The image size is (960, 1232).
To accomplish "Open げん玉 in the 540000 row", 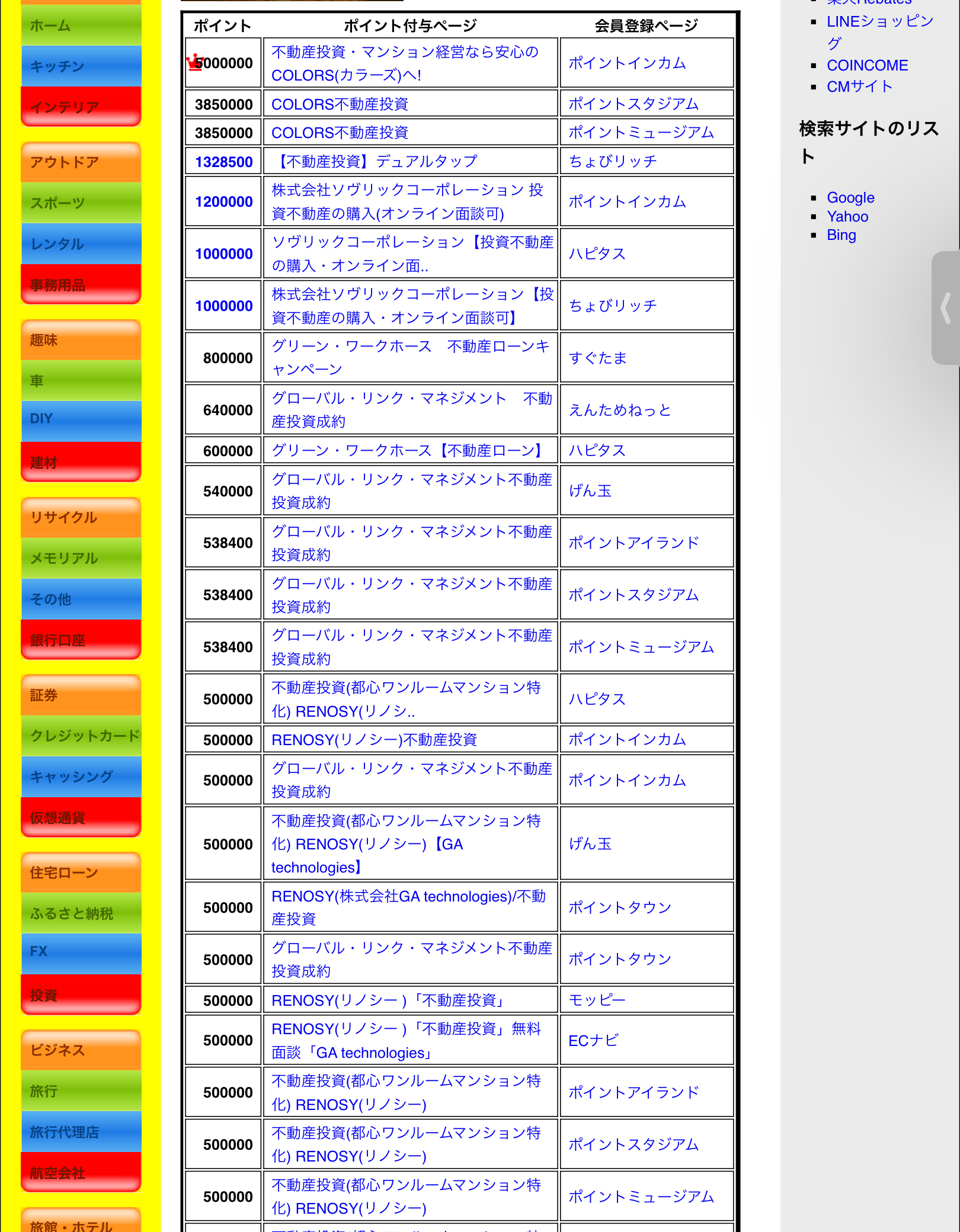I will pyautogui.click(x=590, y=491).
